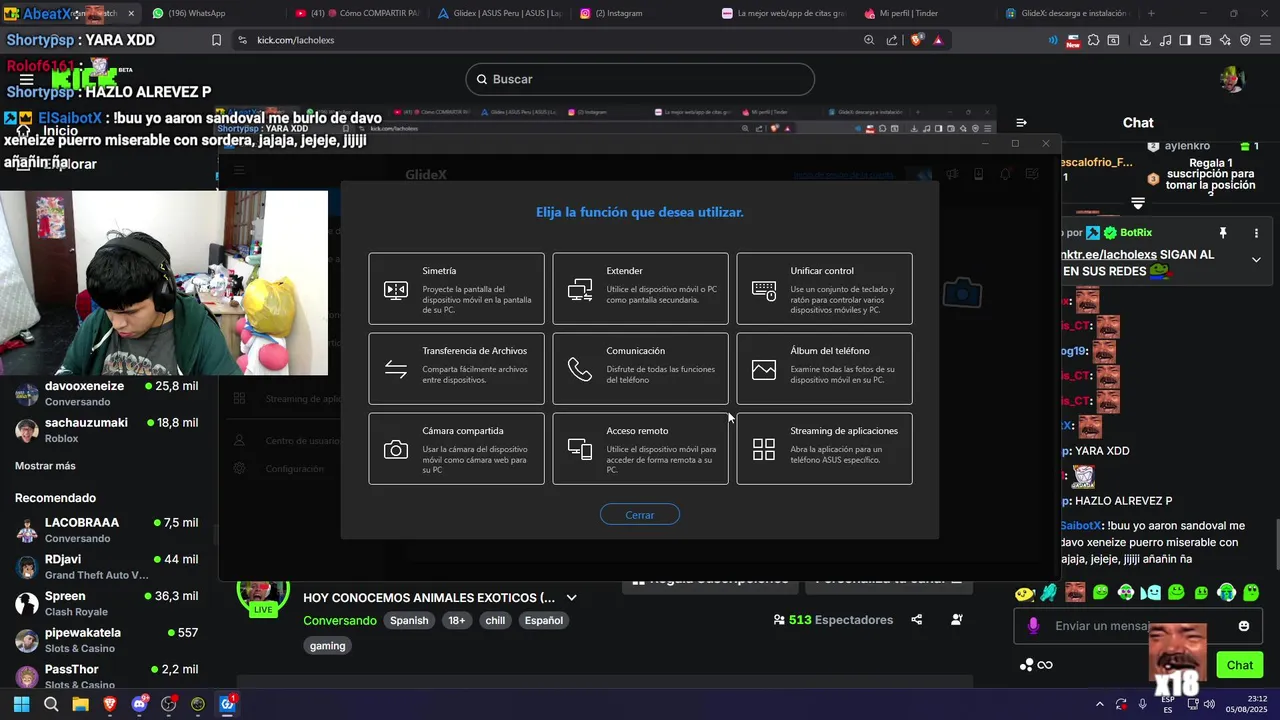Select the Simetría mirror function card

click(456, 289)
